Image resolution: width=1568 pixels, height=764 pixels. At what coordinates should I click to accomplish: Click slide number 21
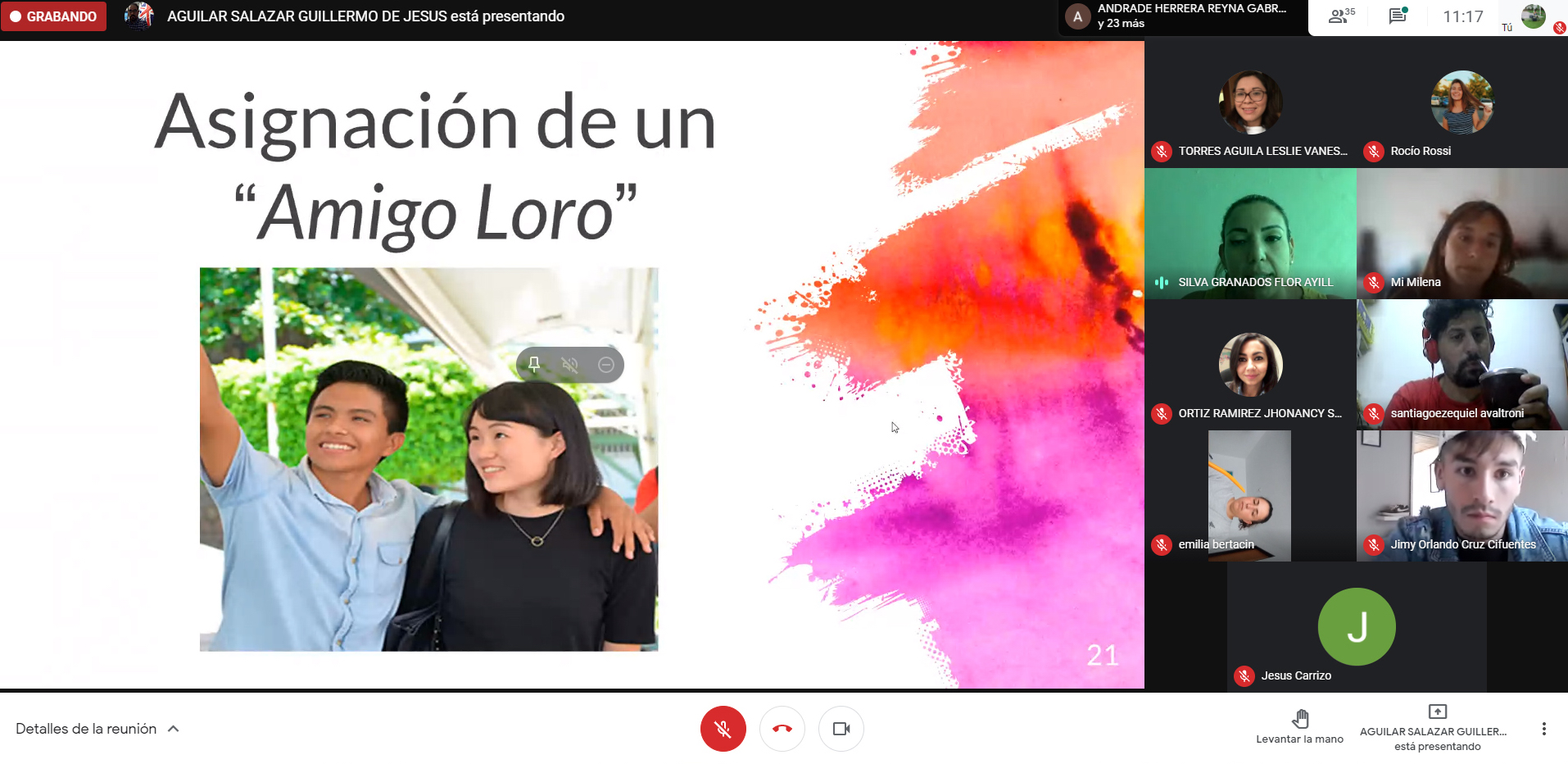tap(1103, 655)
